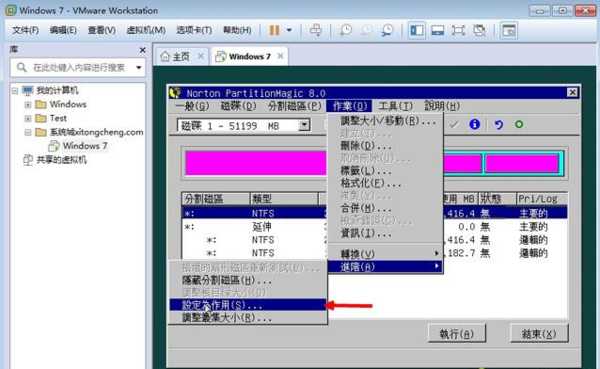Click the 執行(A) button
The image size is (600, 369).
(x=457, y=334)
